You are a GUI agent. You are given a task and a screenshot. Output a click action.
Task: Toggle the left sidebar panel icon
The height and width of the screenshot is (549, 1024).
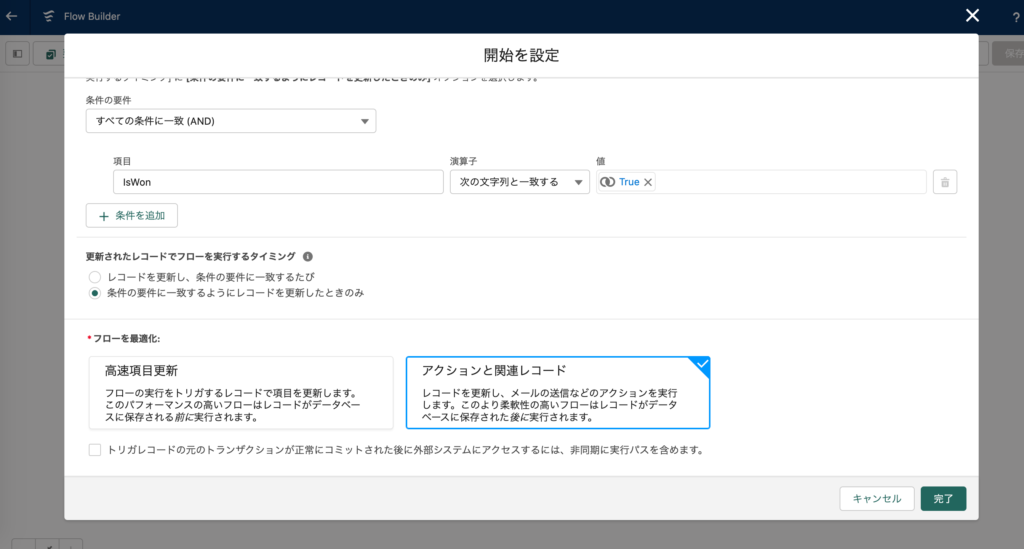(x=17, y=53)
